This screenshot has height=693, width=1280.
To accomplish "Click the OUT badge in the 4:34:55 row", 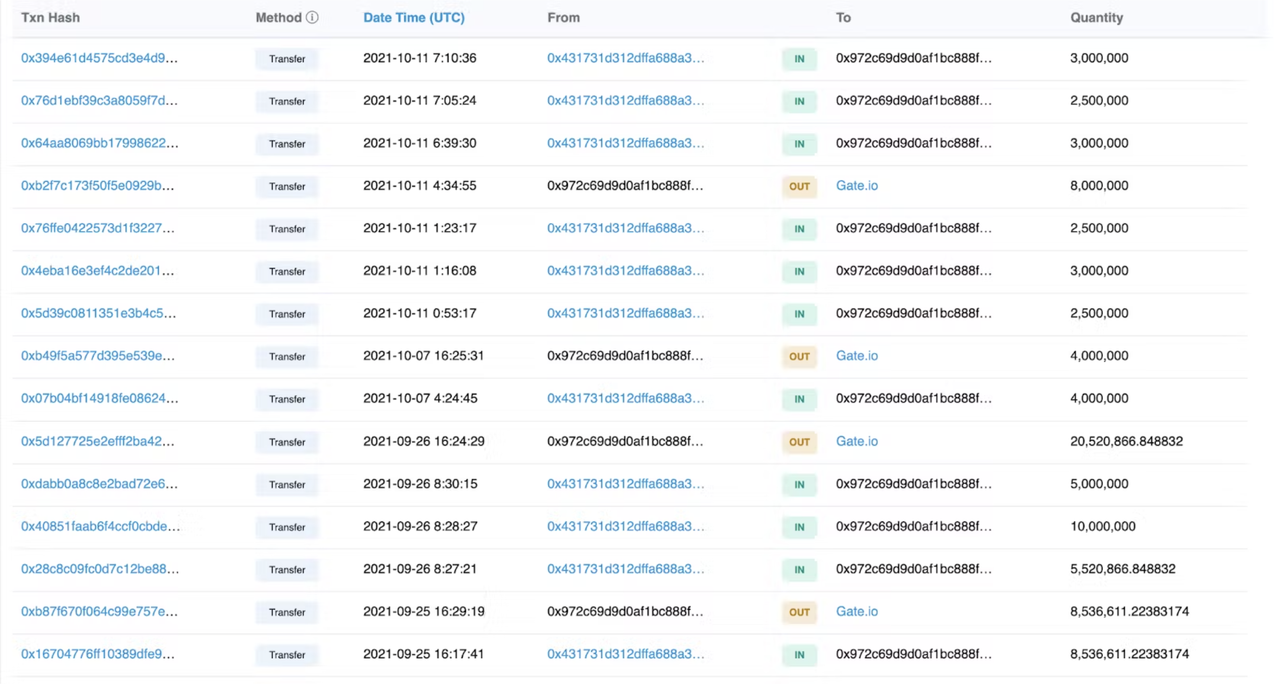I will point(799,186).
